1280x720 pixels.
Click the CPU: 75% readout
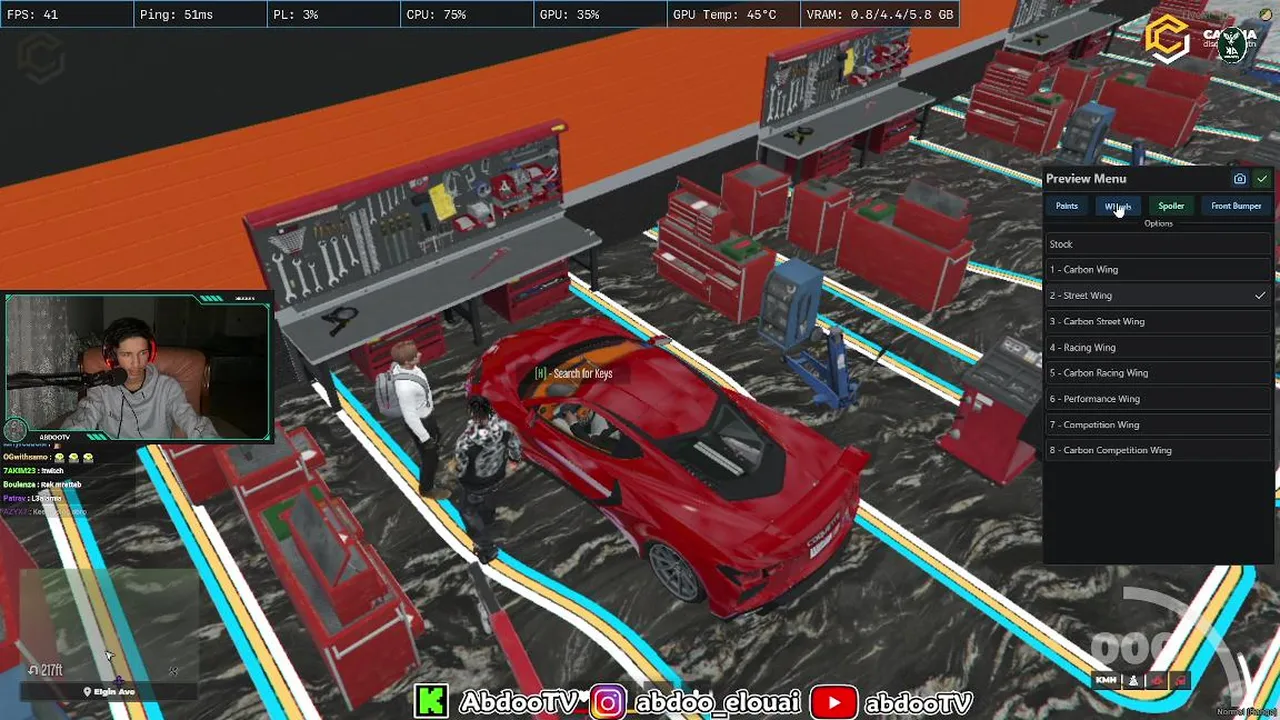pyautogui.click(x=436, y=15)
